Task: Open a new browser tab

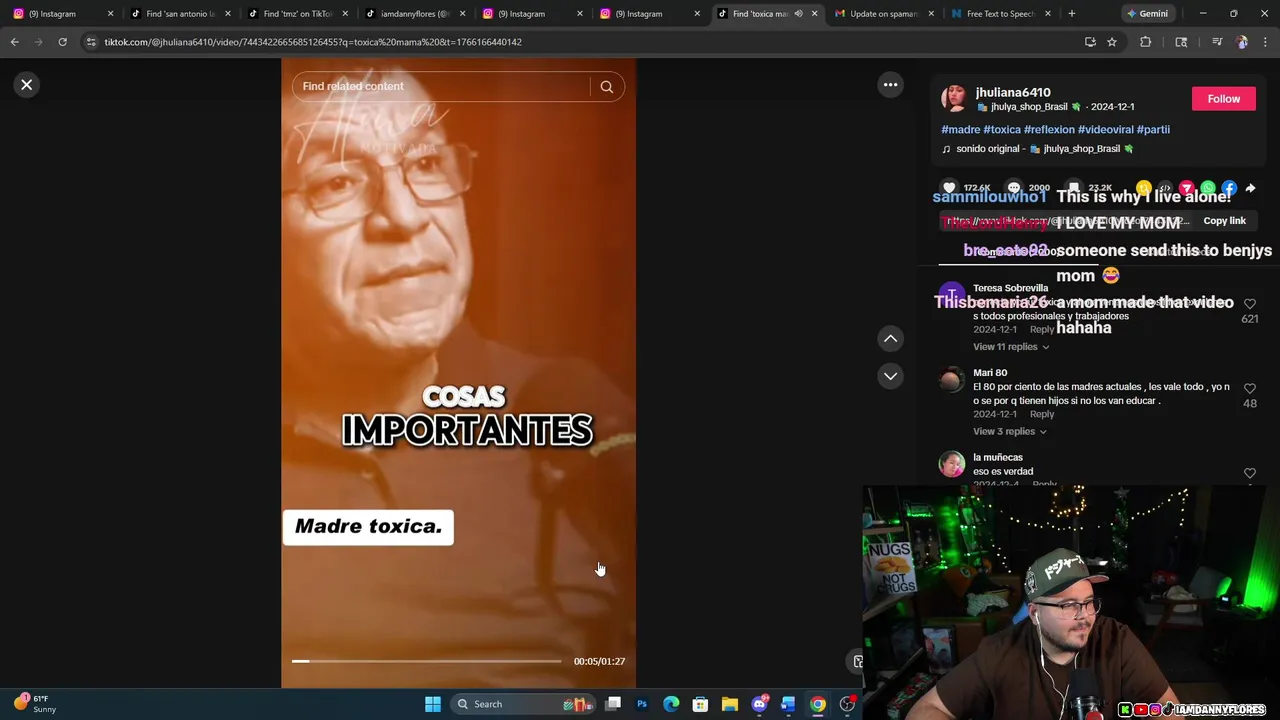Action: [x=1071, y=14]
